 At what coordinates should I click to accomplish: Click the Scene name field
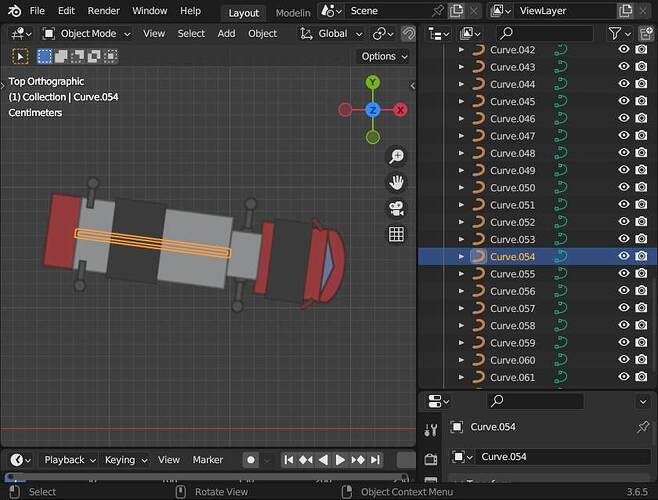[x=388, y=11]
